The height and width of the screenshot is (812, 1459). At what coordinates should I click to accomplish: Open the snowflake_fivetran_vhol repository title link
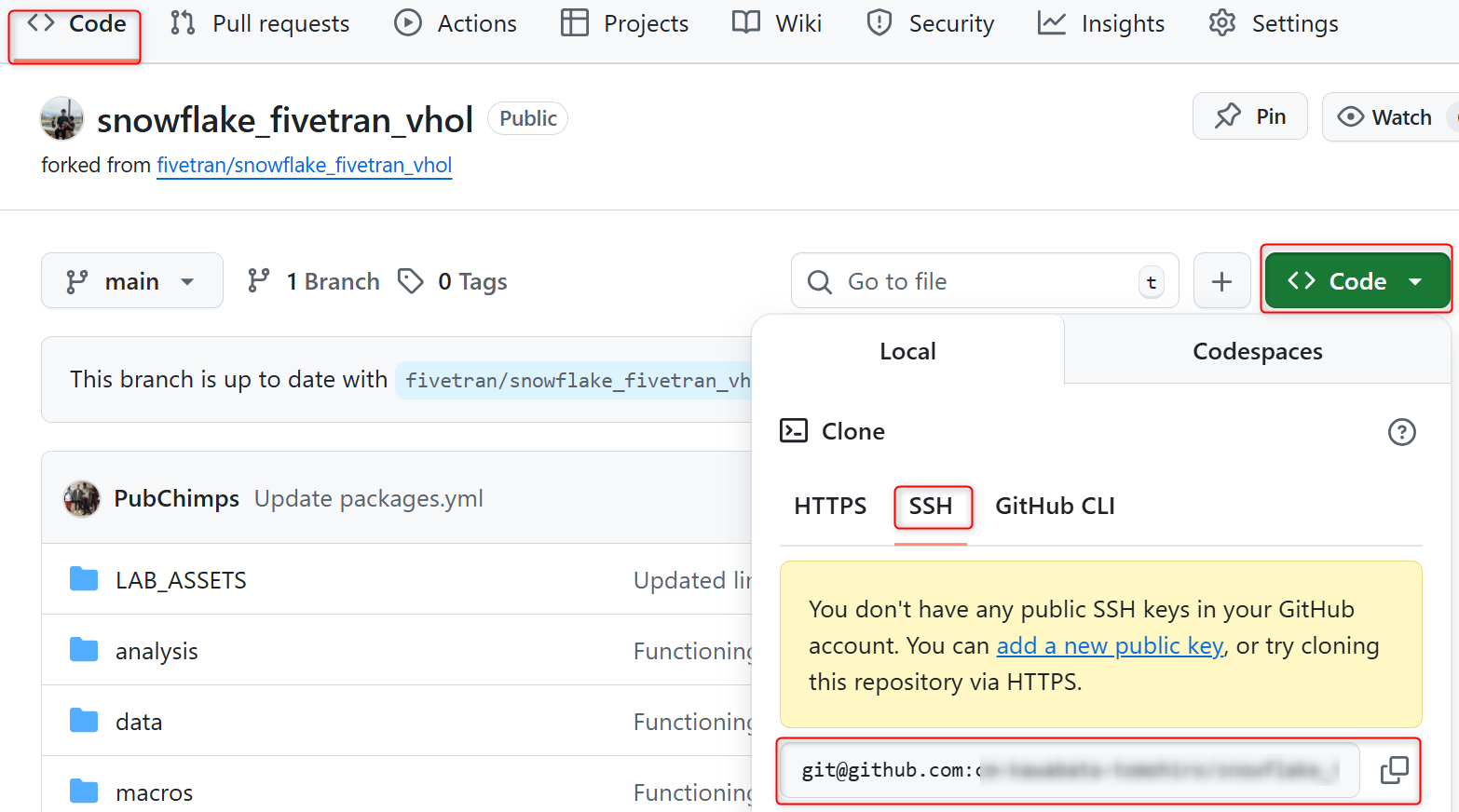coord(285,120)
